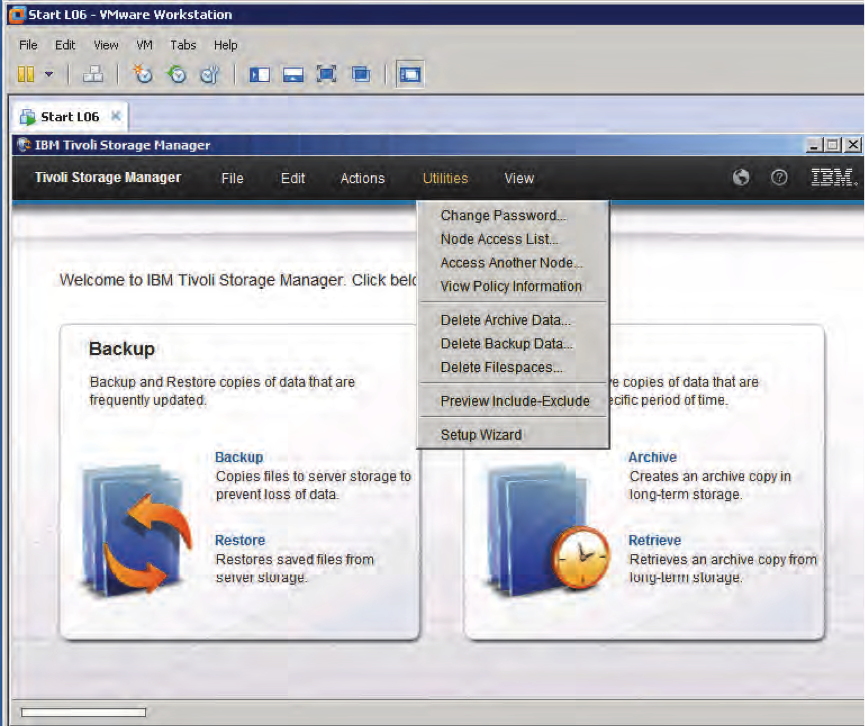The image size is (865, 727).
Task: Open the Tivoli Storage Manager File menu
Action: click(x=232, y=178)
